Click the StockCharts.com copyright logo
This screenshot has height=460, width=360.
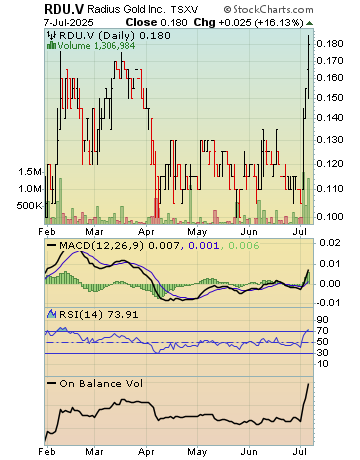tap(268, 9)
